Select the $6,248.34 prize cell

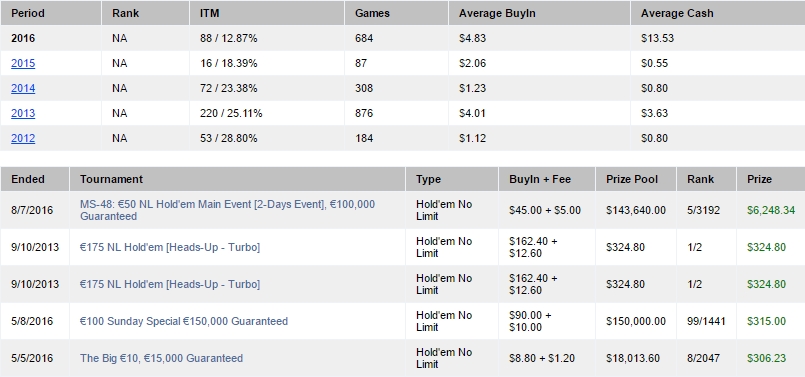pyautogui.click(x=771, y=210)
